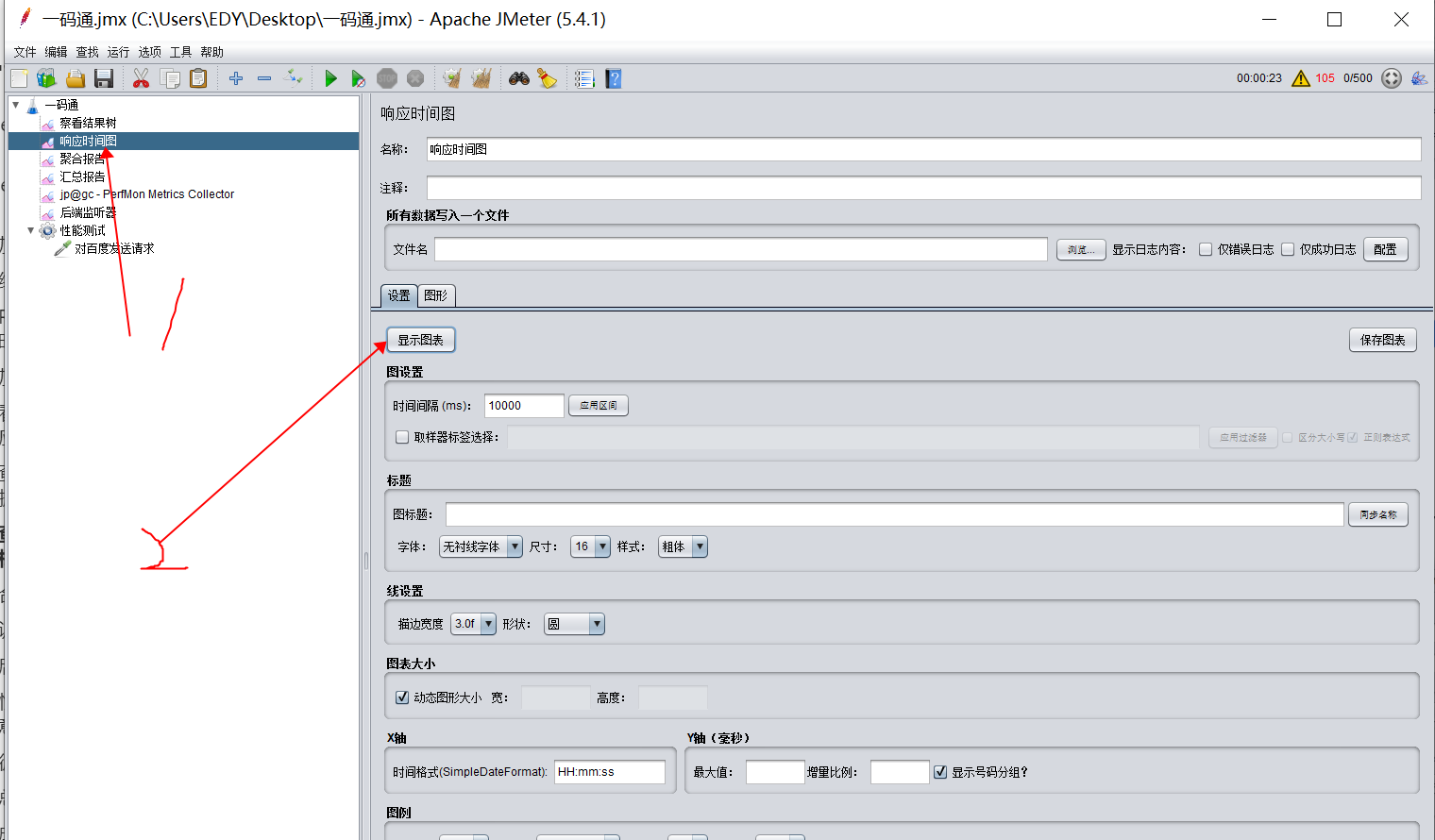This screenshot has width=1435, height=840.
Task: Open the 描边宽度 stroke width dropdown
Action: (x=473, y=624)
